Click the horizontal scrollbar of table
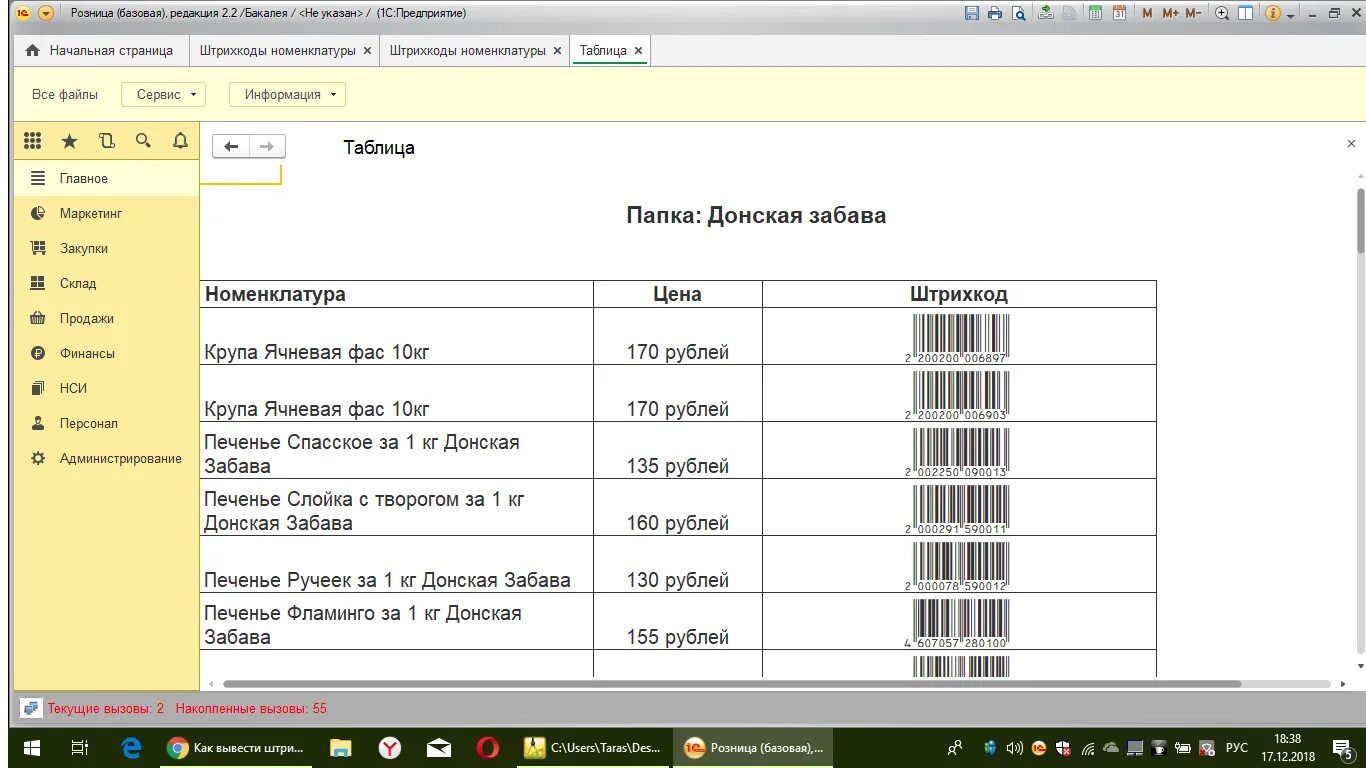1366x768 pixels. click(731, 684)
